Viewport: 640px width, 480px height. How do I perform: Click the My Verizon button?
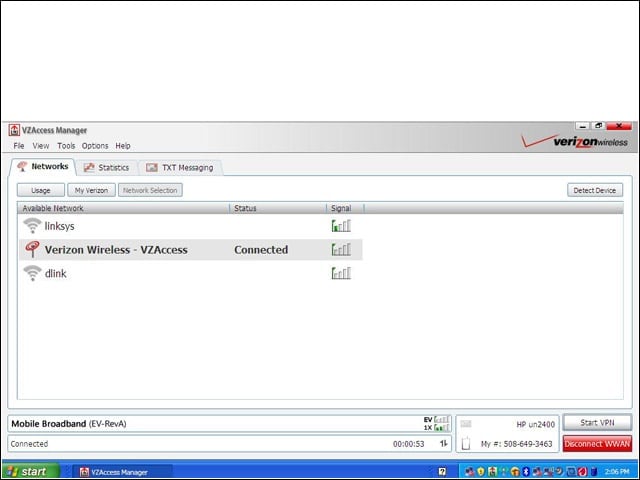[x=91, y=190]
